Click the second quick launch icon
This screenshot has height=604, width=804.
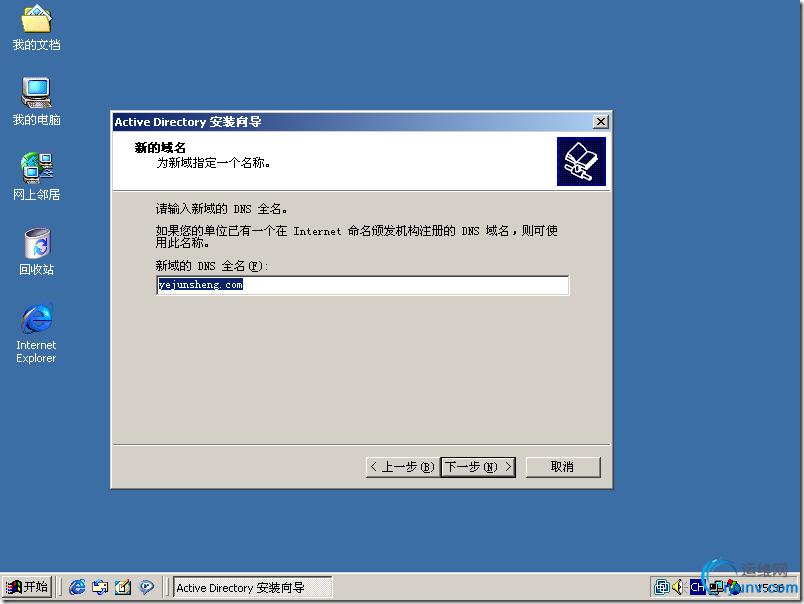pos(100,587)
